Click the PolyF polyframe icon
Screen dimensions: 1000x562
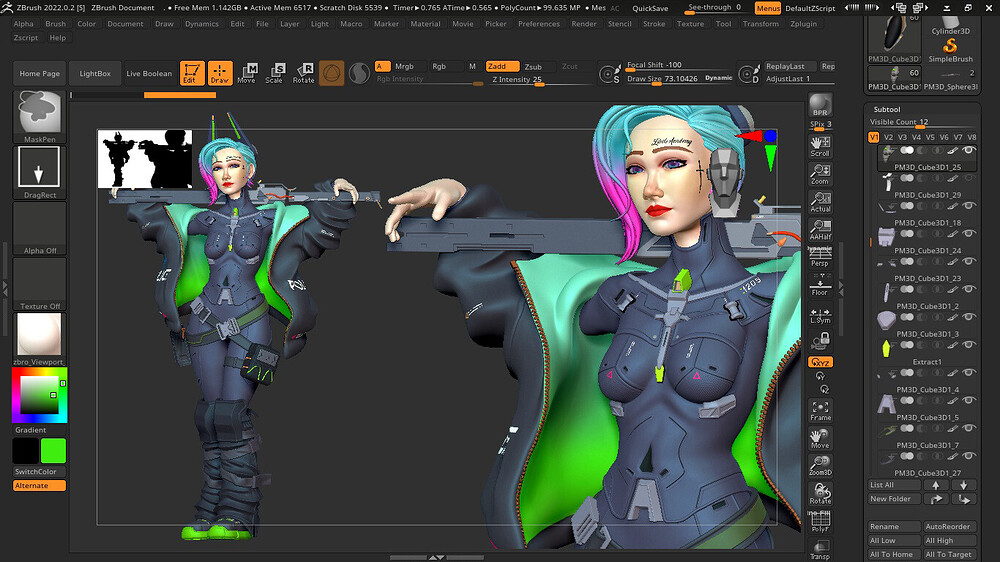tap(820, 522)
